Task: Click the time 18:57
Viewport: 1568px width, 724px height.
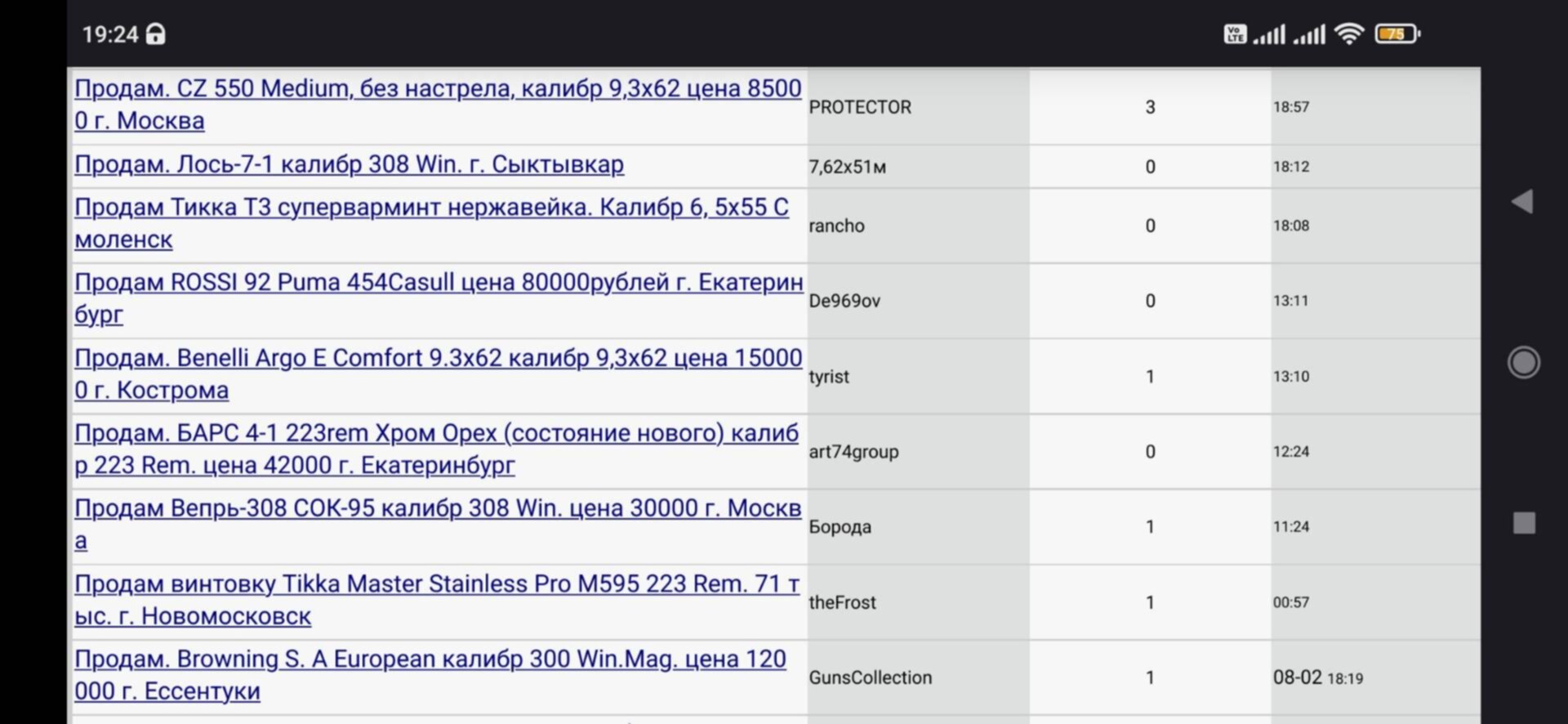Action: point(1291,107)
